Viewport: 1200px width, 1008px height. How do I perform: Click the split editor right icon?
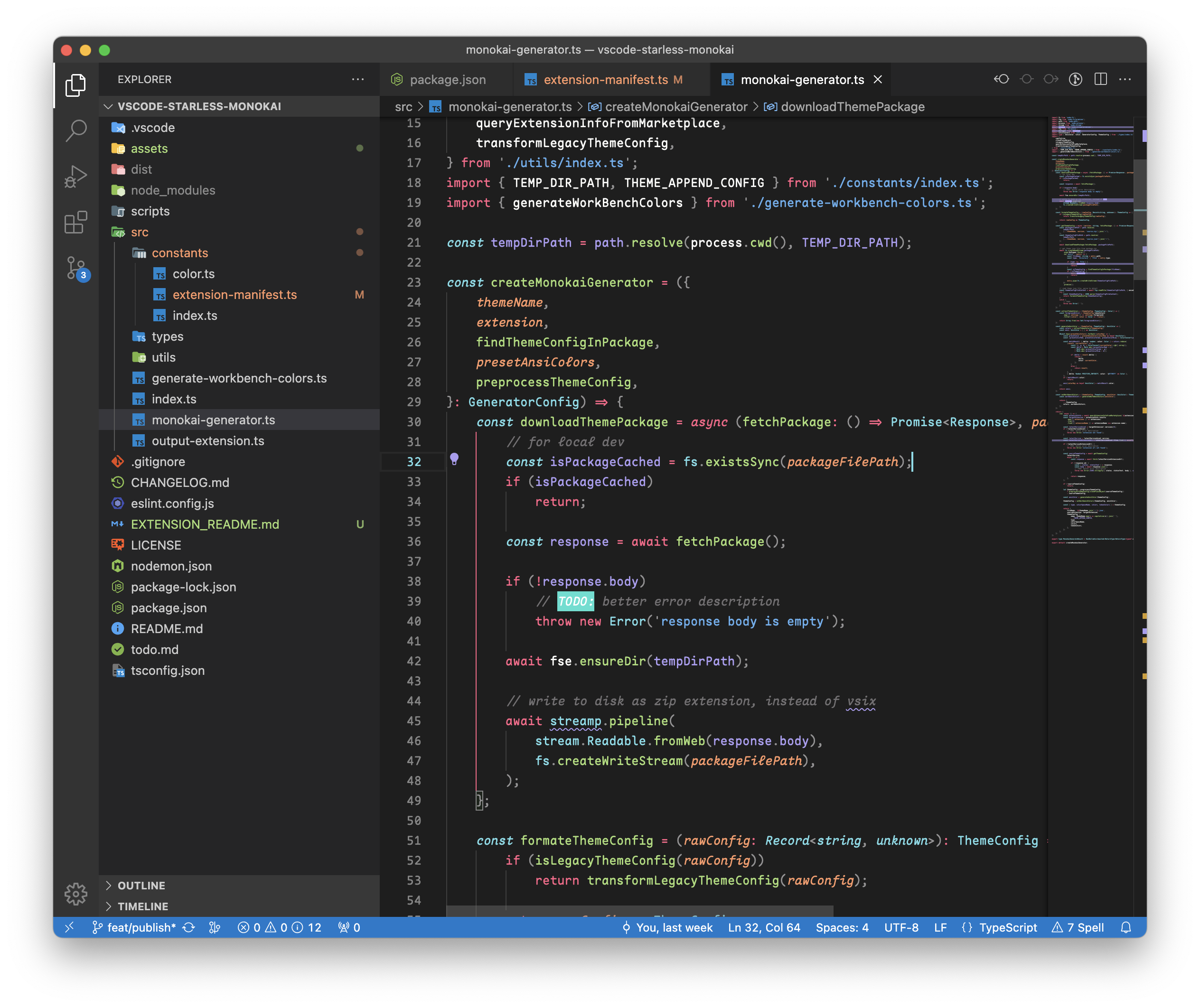(x=1101, y=79)
